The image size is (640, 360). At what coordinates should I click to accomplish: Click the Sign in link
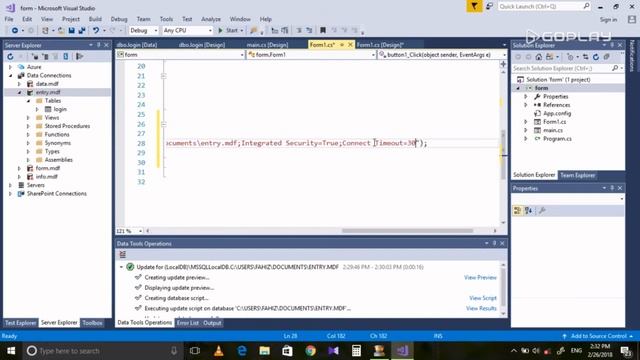coord(608,20)
